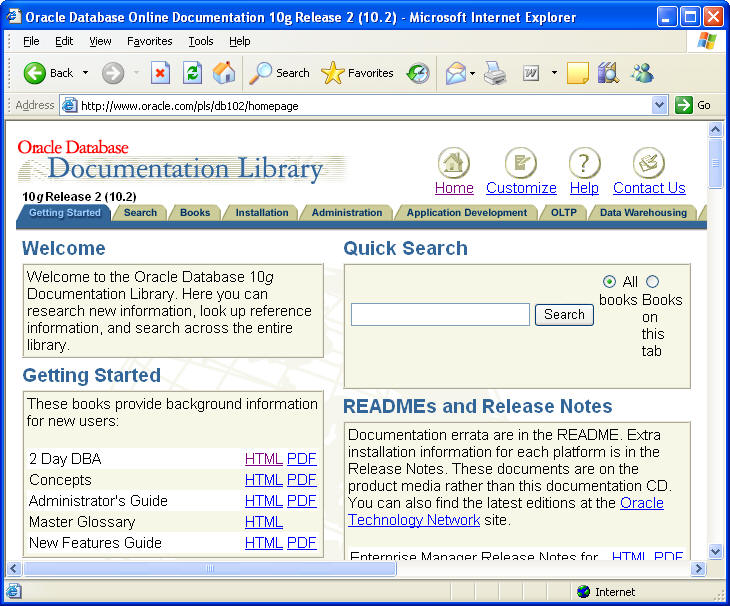The width and height of the screenshot is (730, 606).
Task: Open Administrator's Guide HTML link
Action: [x=264, y=501]
